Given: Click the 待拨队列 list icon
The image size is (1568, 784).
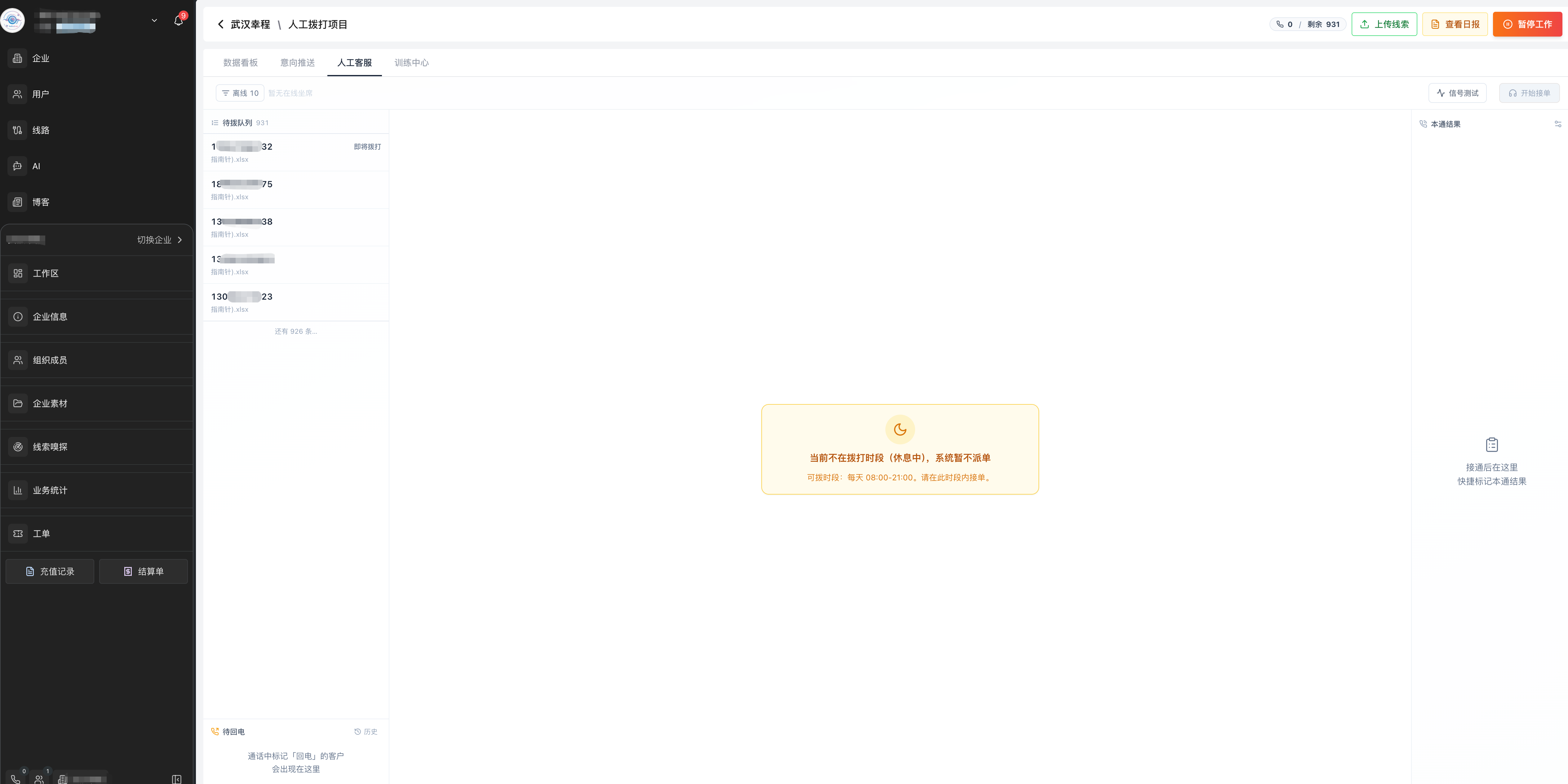Looking at the screenshot, I should tap(215, 123).
